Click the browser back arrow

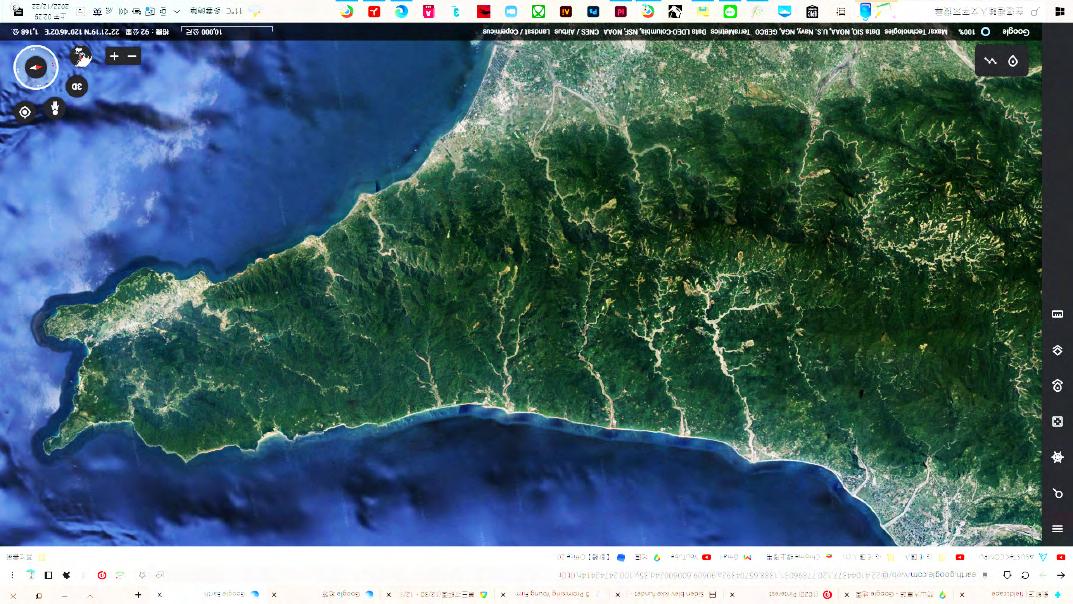point(1061,575)
